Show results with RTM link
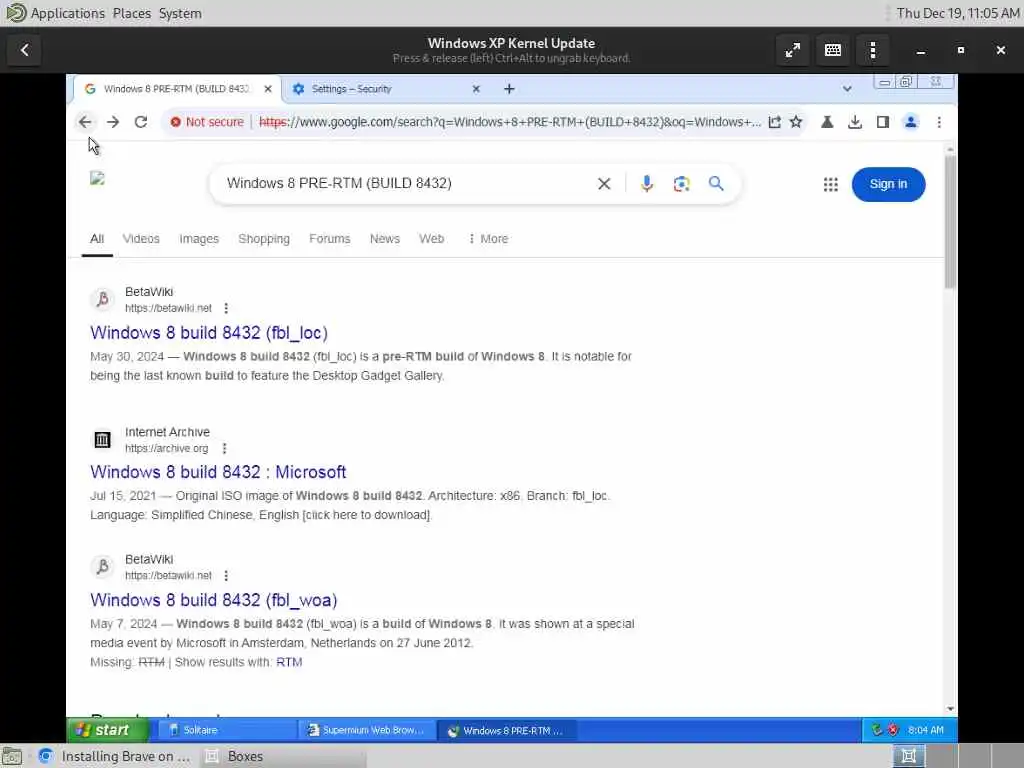 click(289, 662)
